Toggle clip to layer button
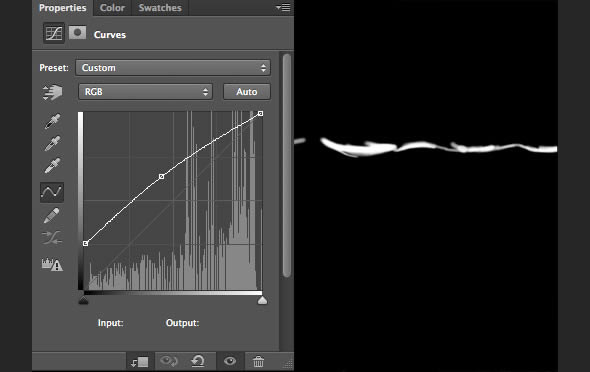The width and height of the screenshot is (590, 372). point(140,362)
